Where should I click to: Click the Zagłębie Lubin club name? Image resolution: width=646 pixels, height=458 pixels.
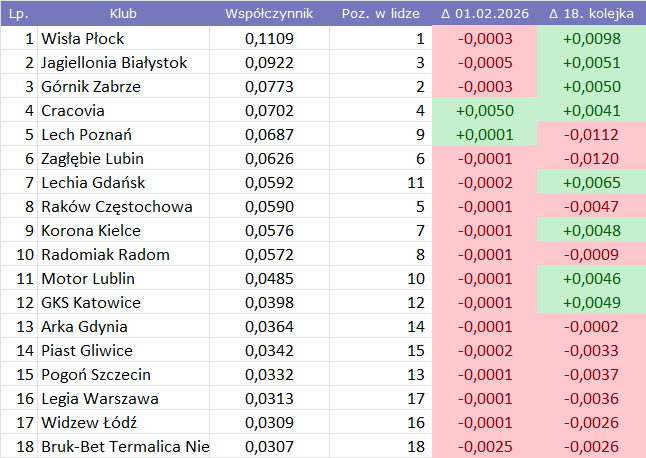(92, 159)
